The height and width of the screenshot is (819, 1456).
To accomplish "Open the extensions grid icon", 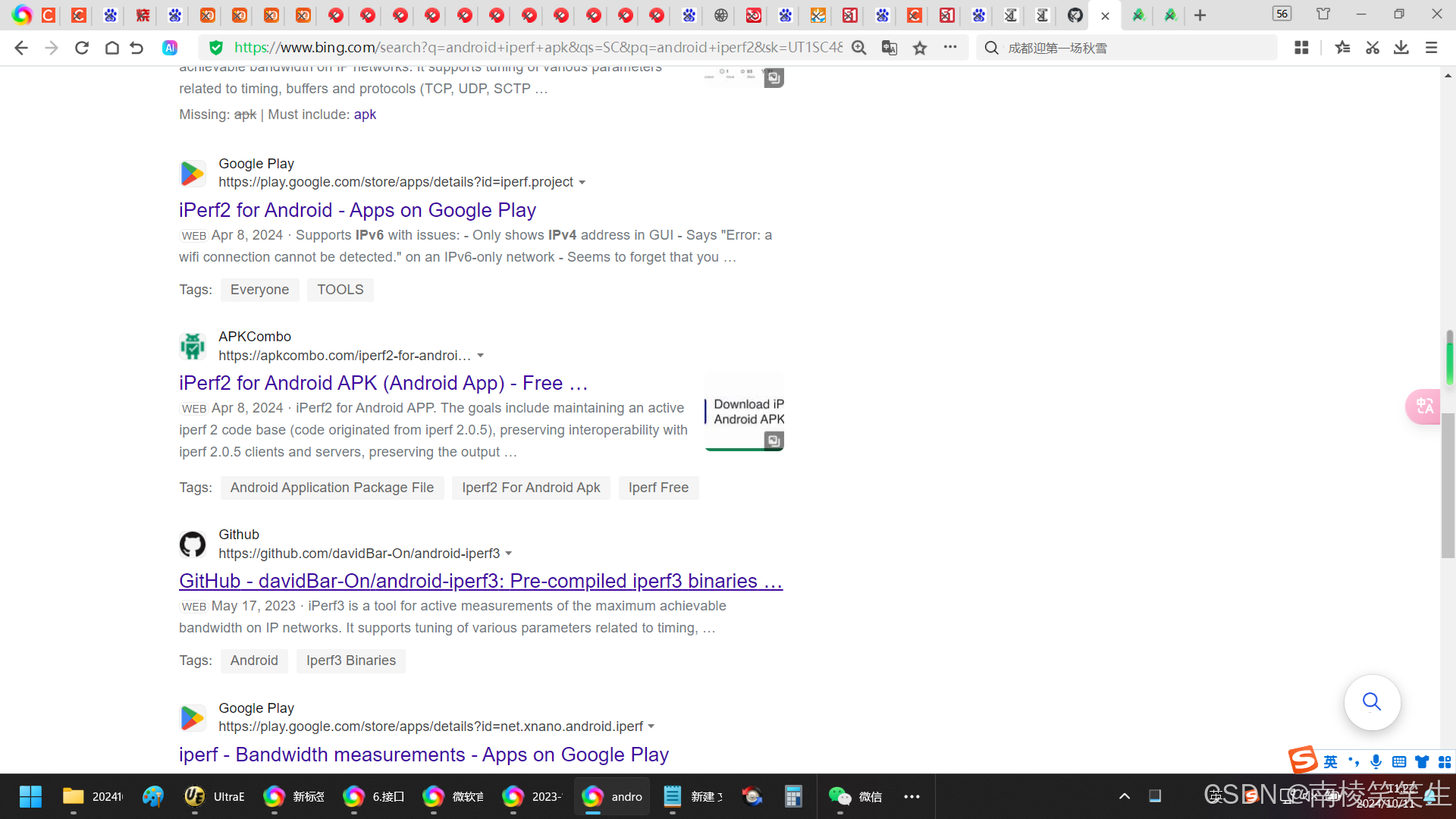I will [x=1301, y=48].
